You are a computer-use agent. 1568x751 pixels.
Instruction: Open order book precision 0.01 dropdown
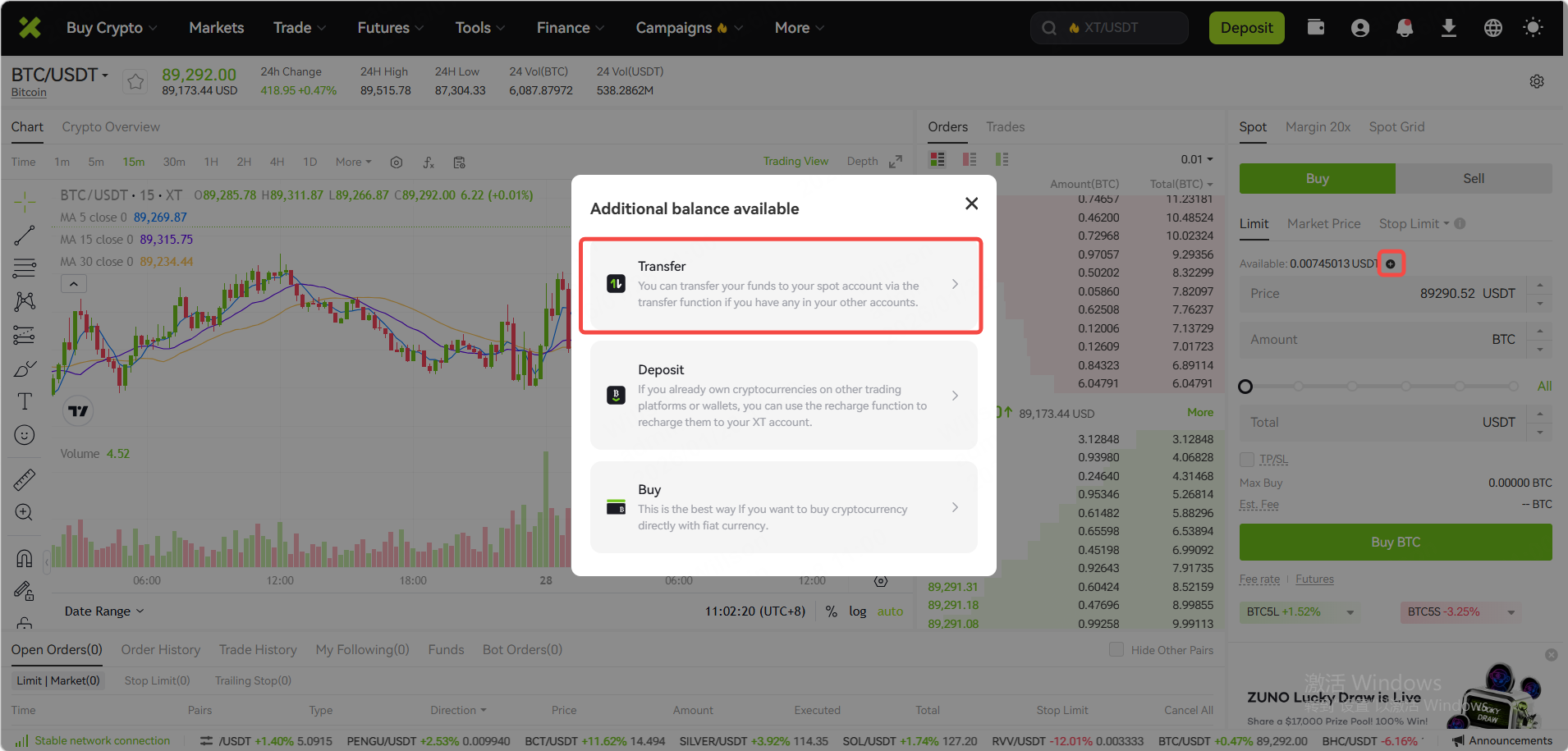[x=1197, y=159]
